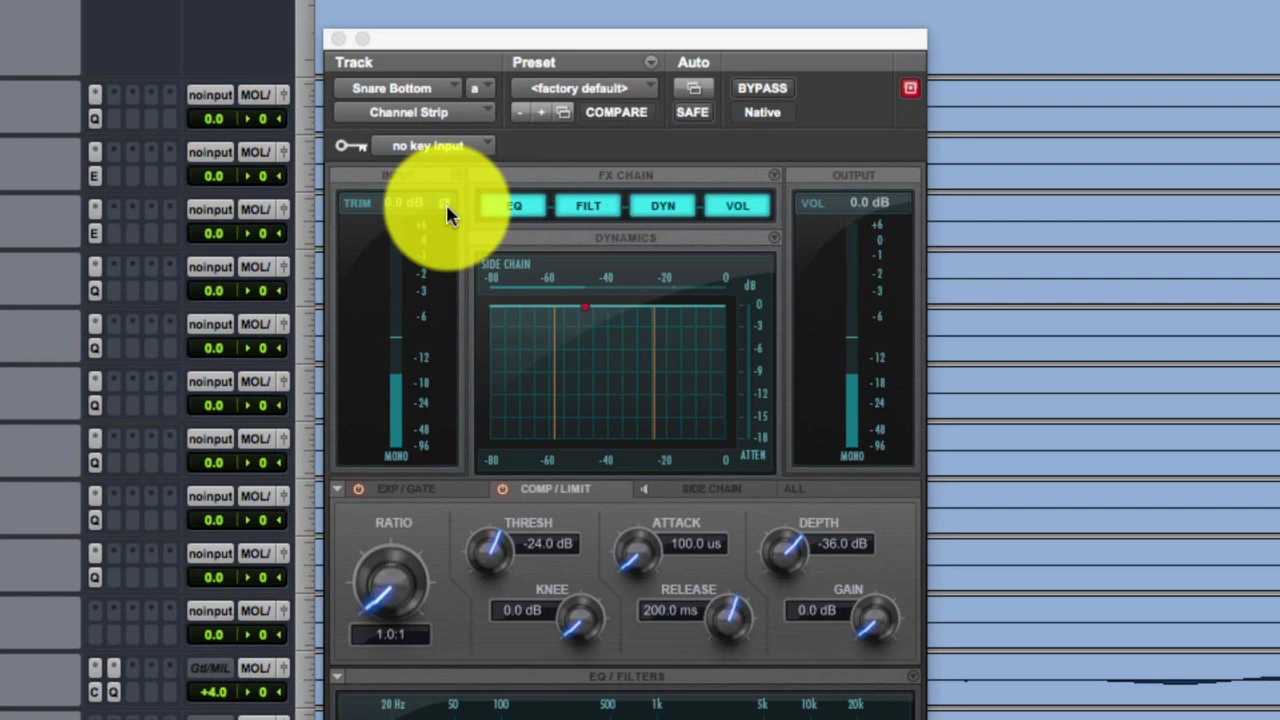
Task: Open the factory default preset dropdown
Action: 585,88
